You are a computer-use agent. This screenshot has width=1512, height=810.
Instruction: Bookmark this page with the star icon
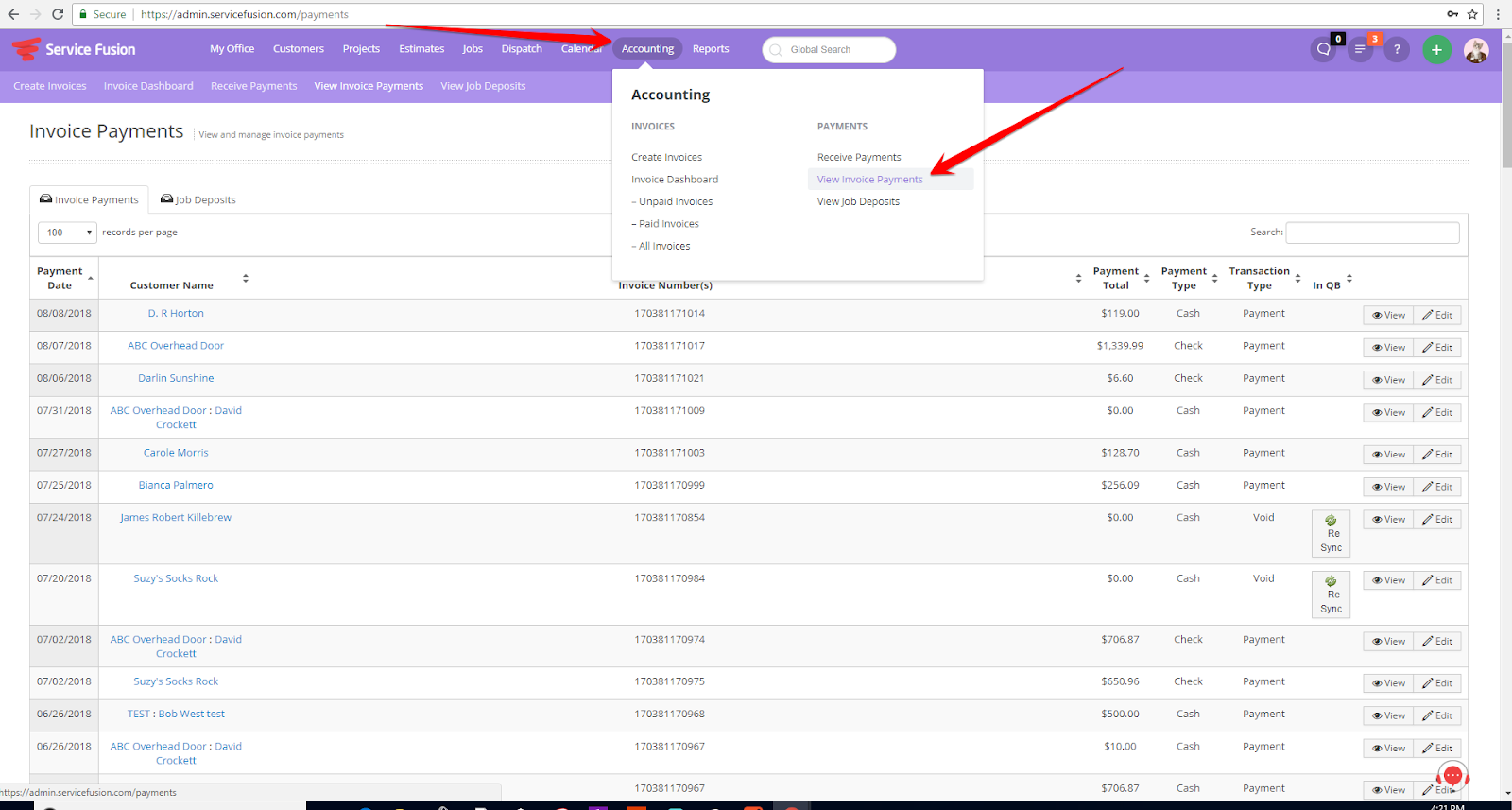1472,14
